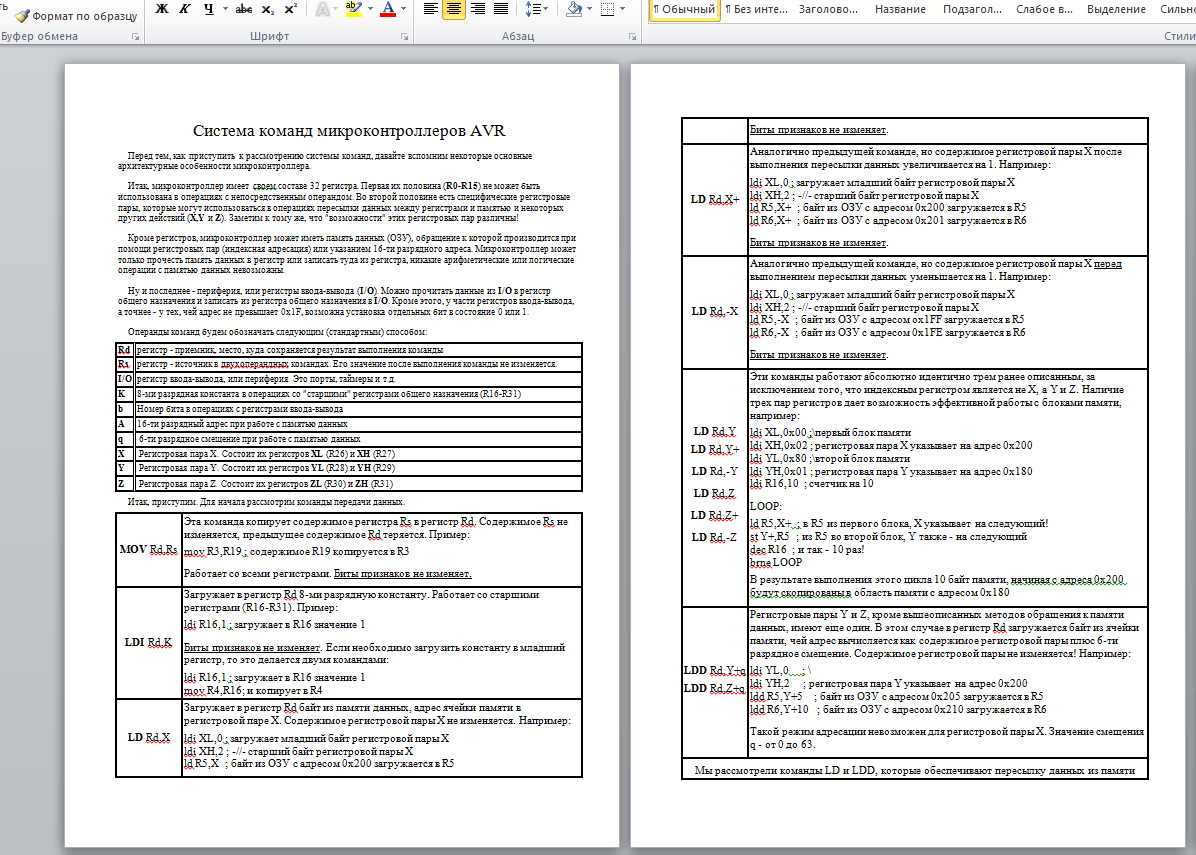Viewport: 1196px width, 855px height.
Task: Click the 'LD Rd,X' table cell
Action: click(x=149, y=737)
